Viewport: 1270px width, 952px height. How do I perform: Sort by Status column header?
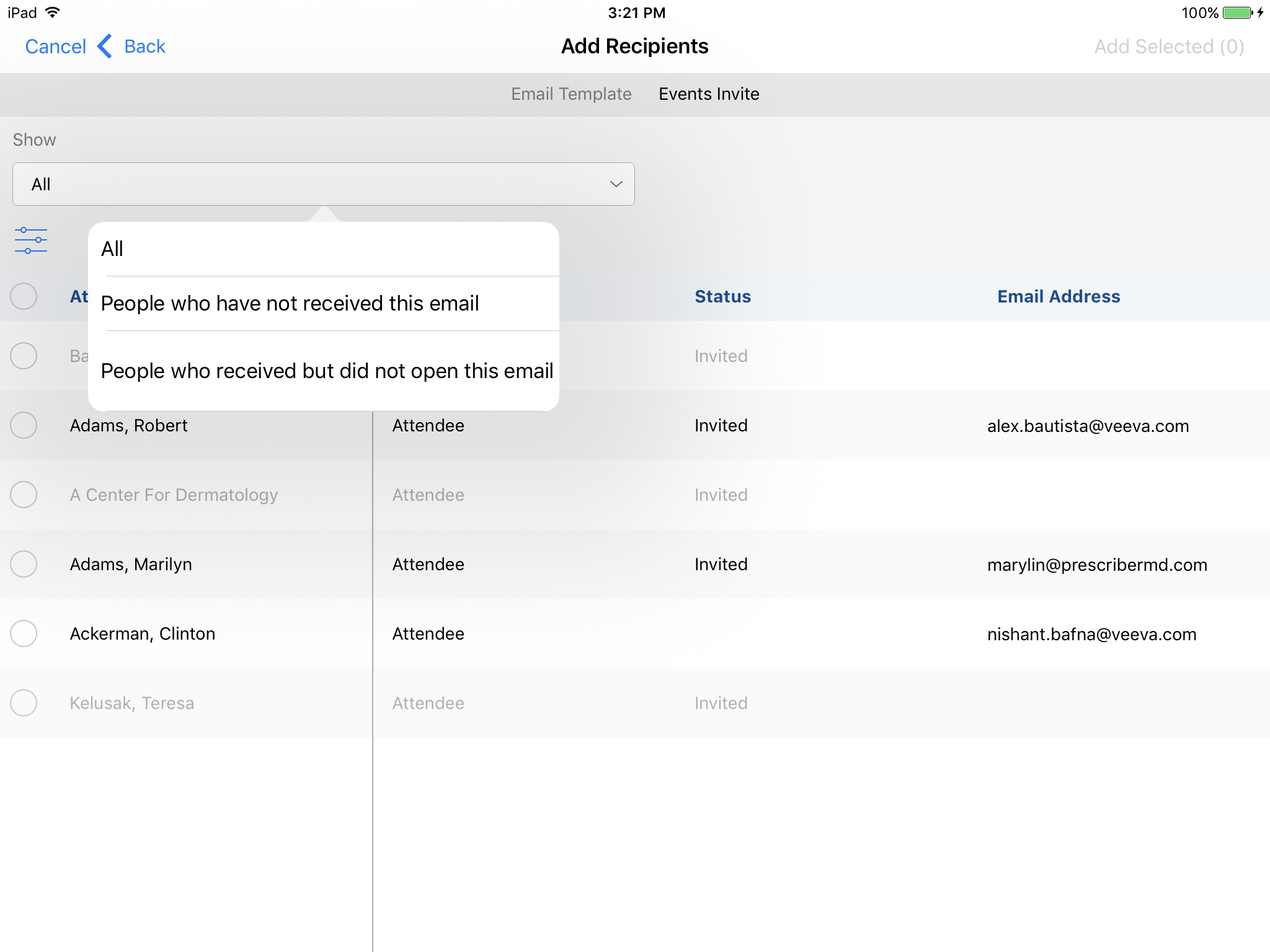coord(722,296)
